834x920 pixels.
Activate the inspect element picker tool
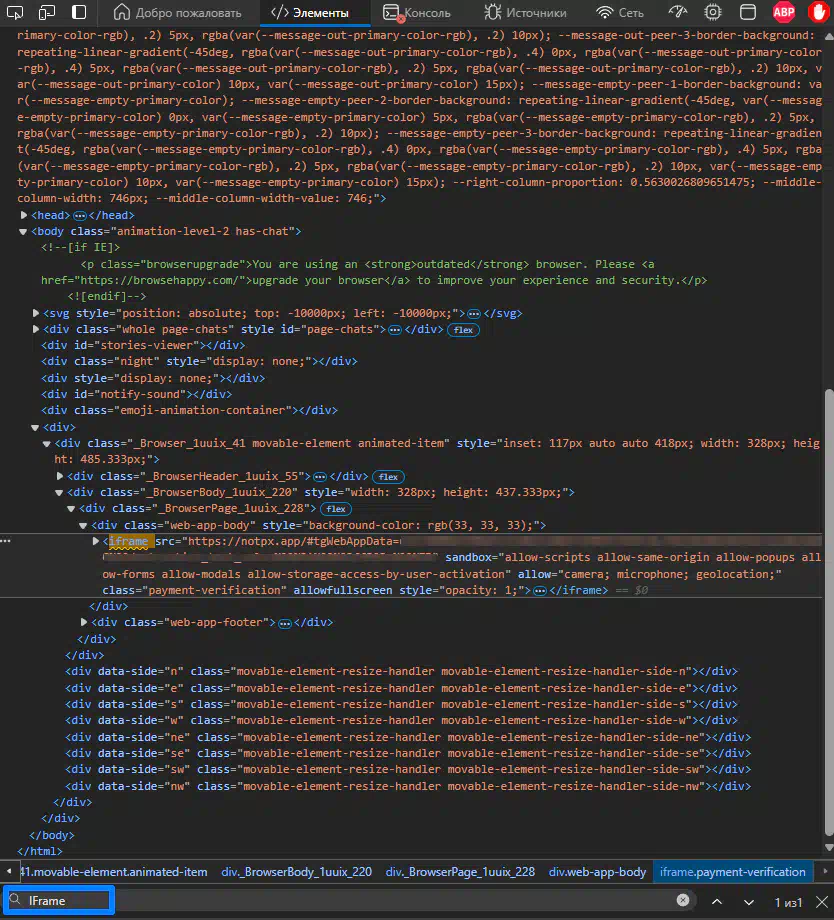18,13
